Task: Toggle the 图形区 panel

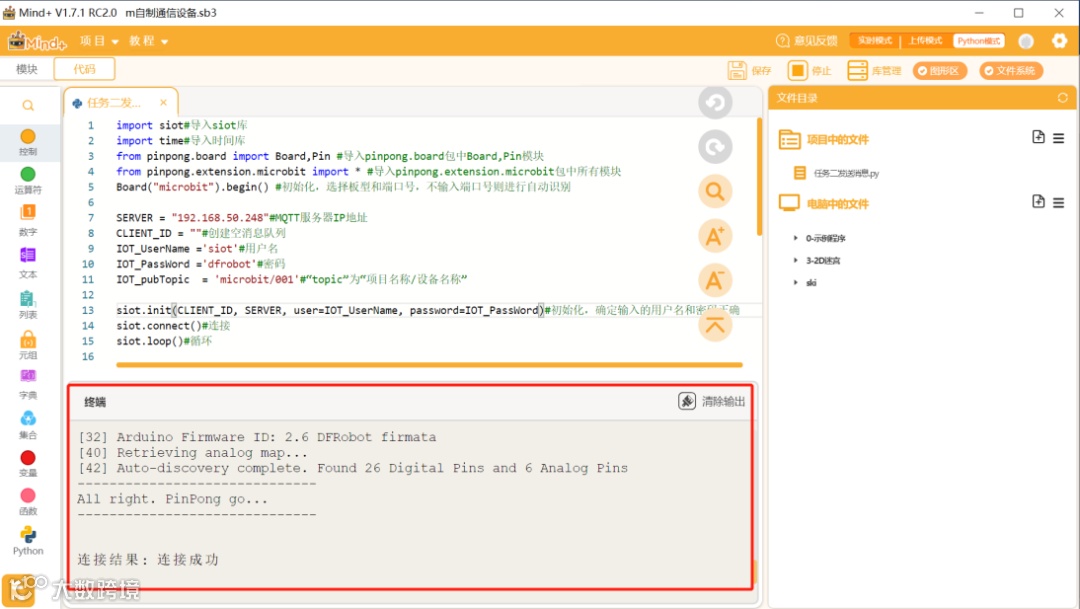Action: pos(940,70)
